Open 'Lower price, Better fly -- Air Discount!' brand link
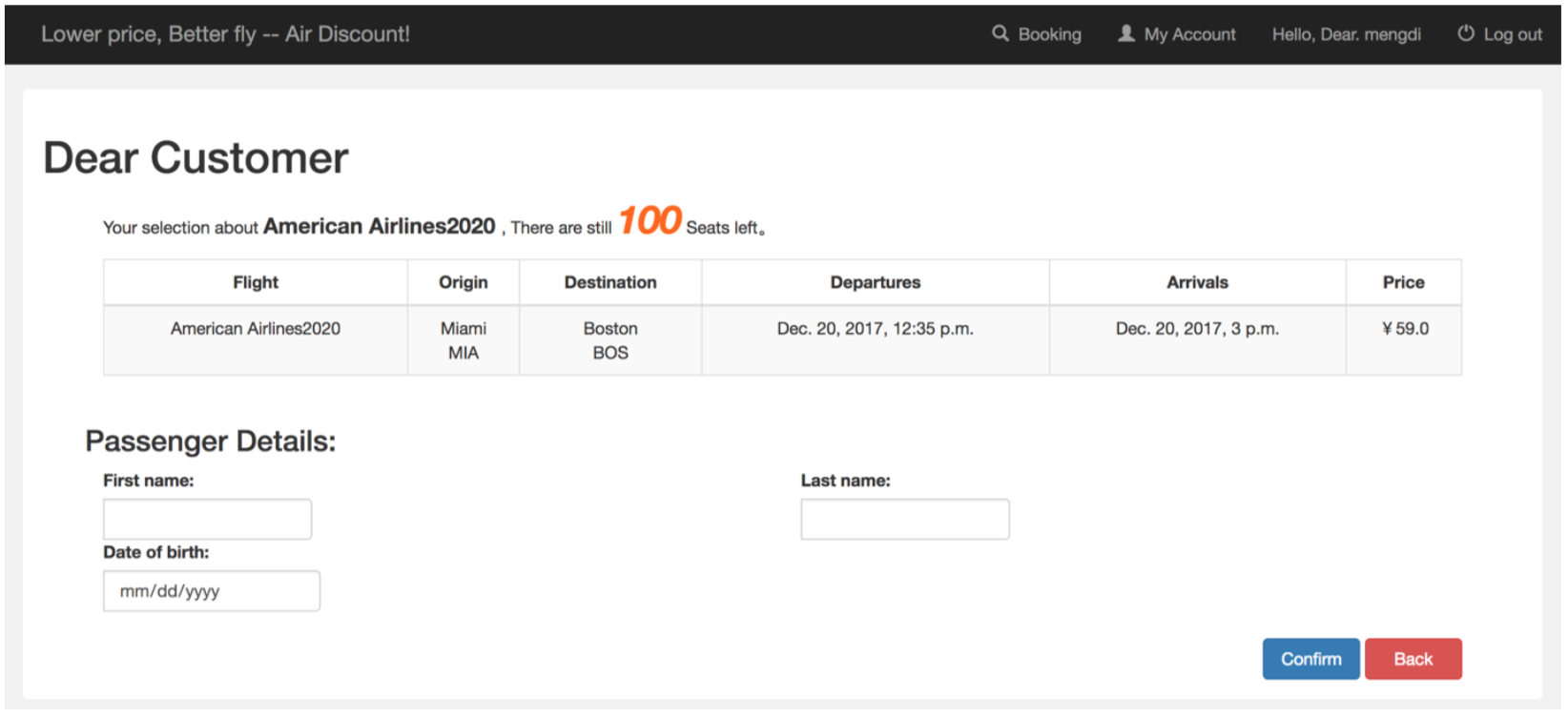The image size is (1568, 717). (225, 34)
